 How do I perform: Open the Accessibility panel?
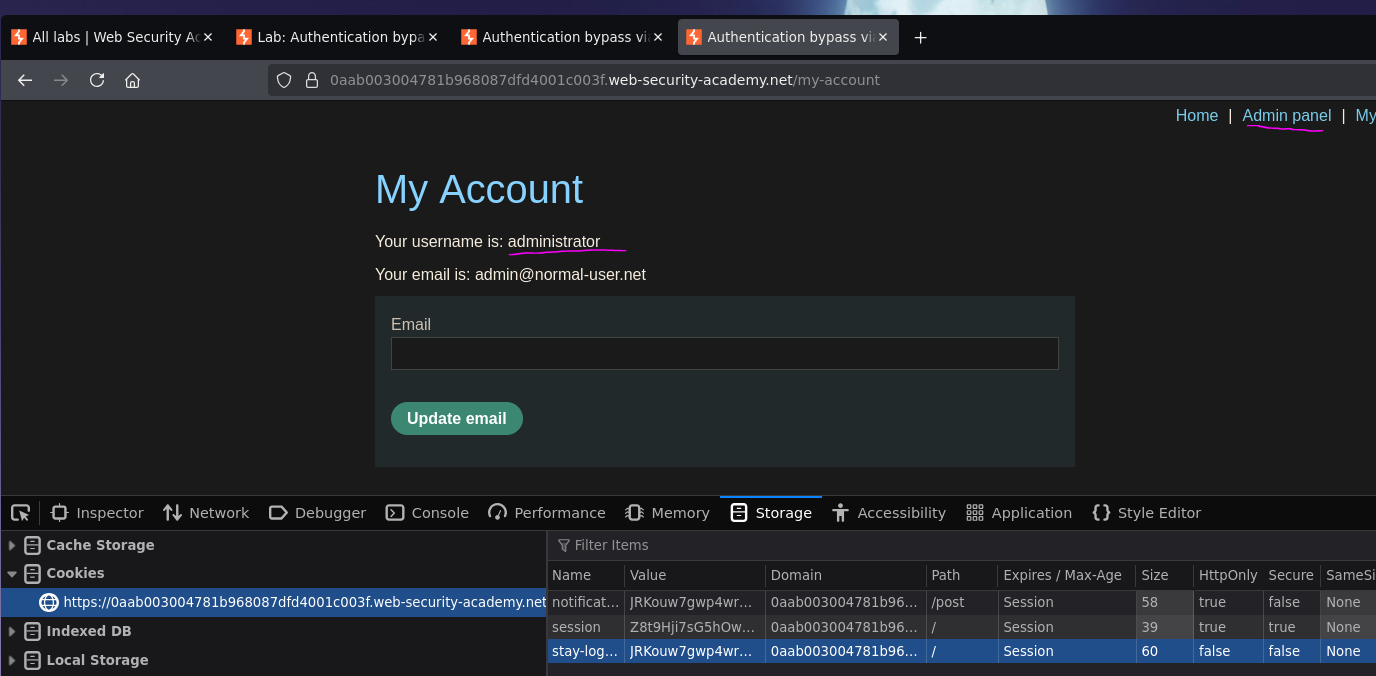coord(888,513)
